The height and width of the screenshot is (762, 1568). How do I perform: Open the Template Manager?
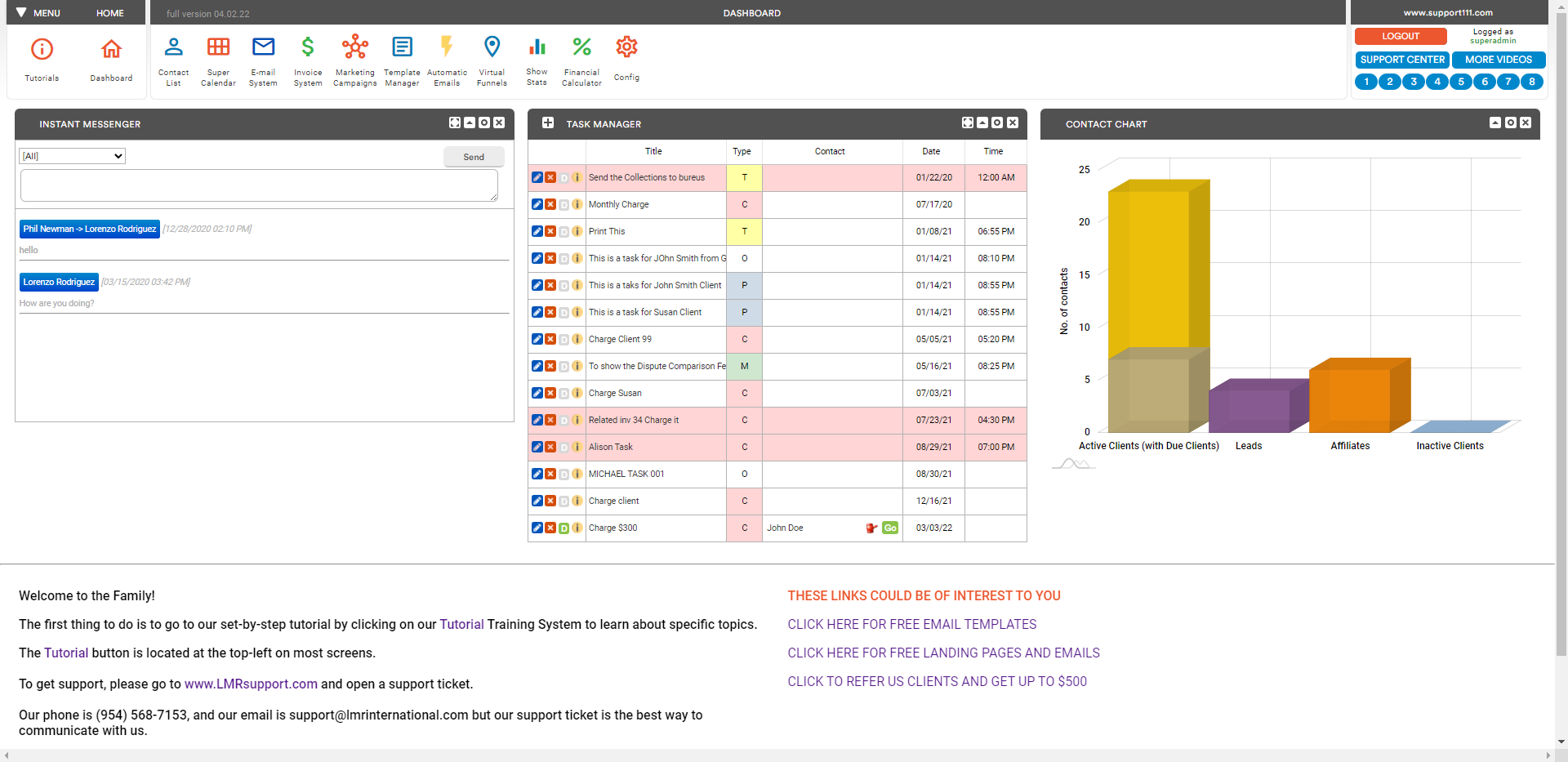click(402, 61)
